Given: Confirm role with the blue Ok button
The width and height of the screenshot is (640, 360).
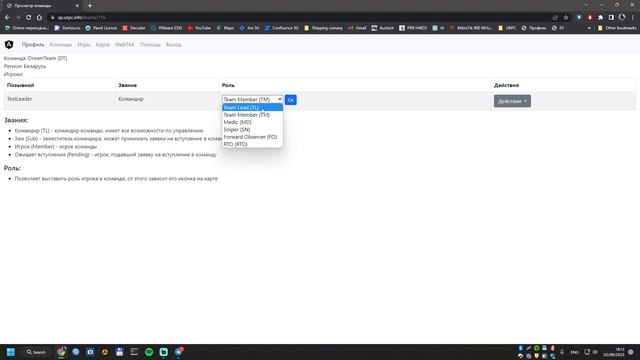Looking at the screenshot, I should 291,100.
